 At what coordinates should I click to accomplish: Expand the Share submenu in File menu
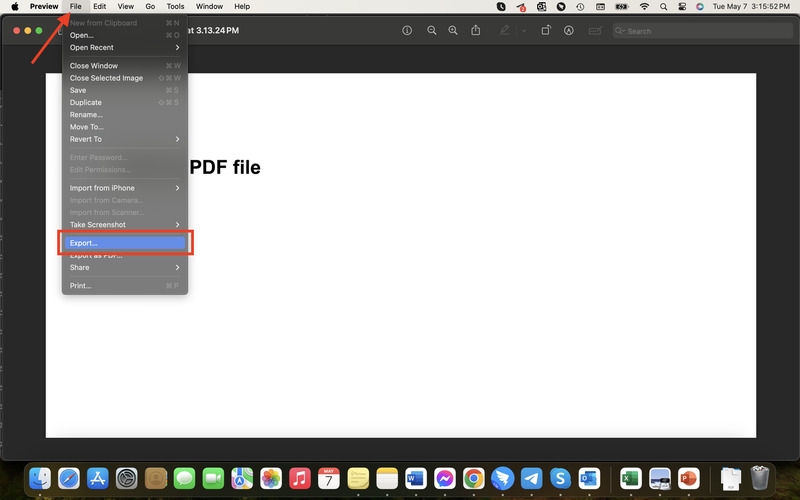tap(125, 268)
